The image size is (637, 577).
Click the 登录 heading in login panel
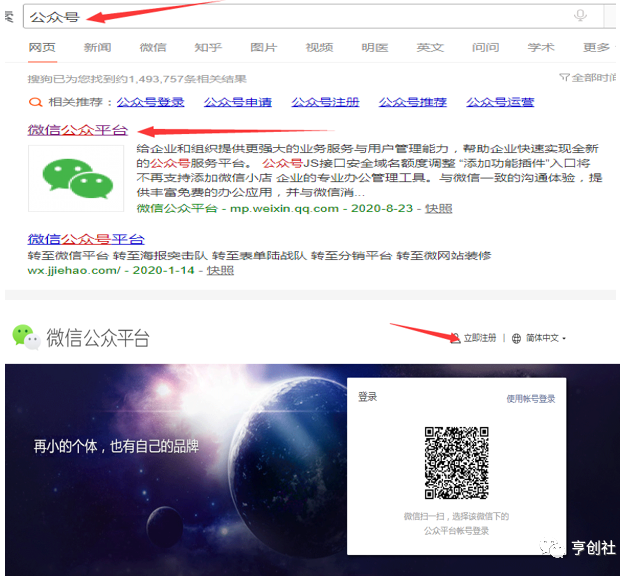pos(368,397)
